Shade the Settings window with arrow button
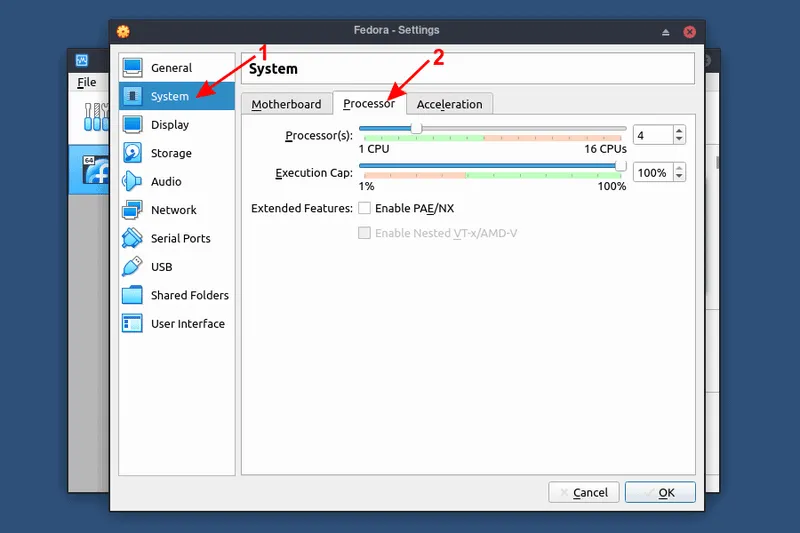Viewport: 800px width, 533px height. tap(665, 32)
